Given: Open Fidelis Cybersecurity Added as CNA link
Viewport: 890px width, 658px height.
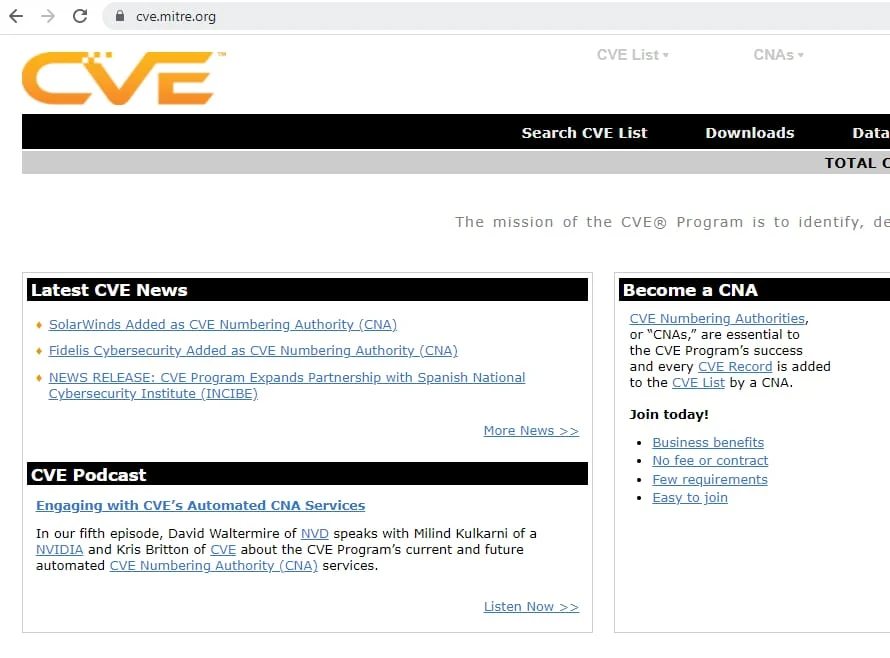Looking at the screenshot, I should 253,350.
